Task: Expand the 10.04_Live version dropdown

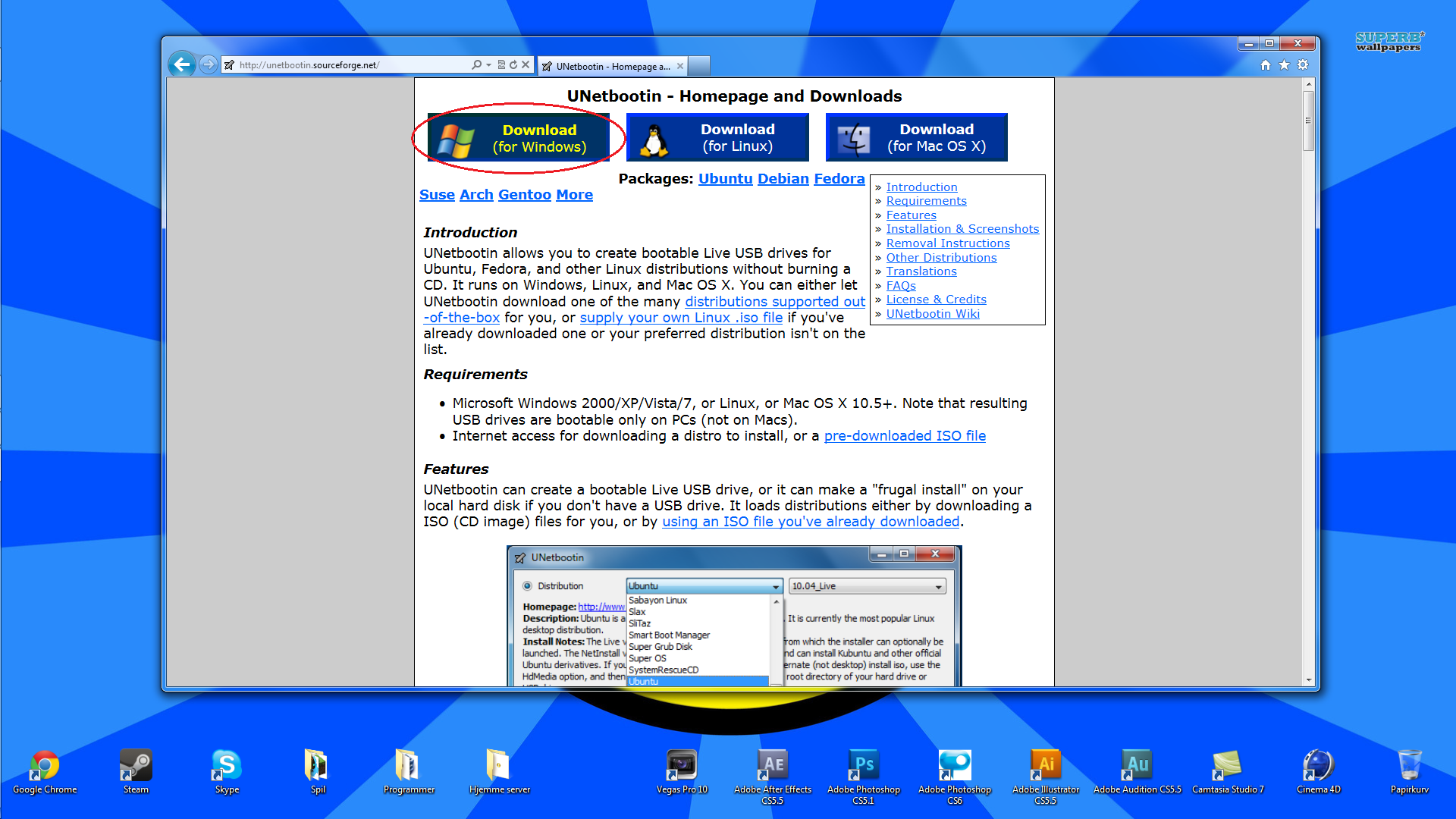Action: tap(938, 587)
